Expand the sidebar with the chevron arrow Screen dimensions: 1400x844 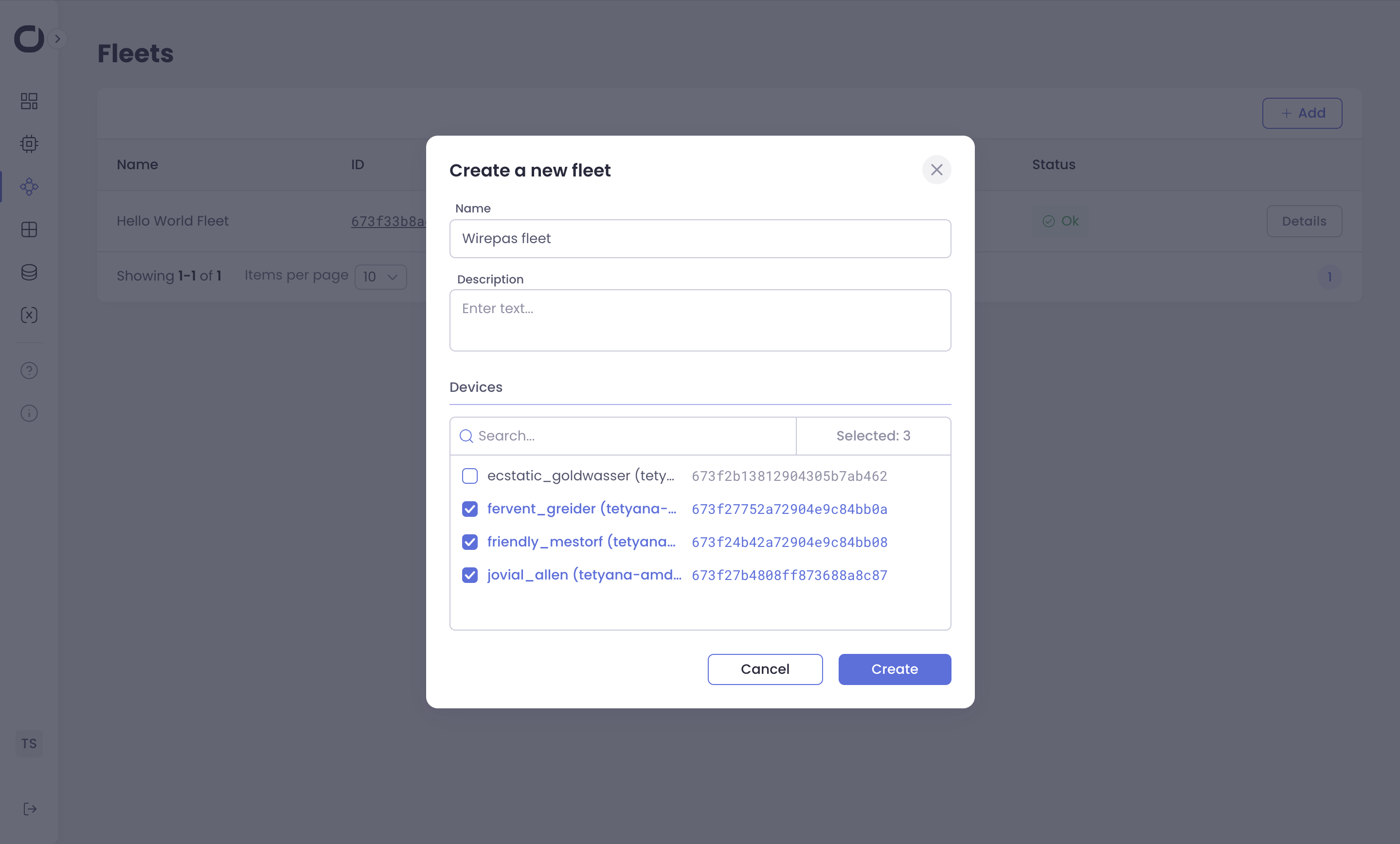pos(57,38)
